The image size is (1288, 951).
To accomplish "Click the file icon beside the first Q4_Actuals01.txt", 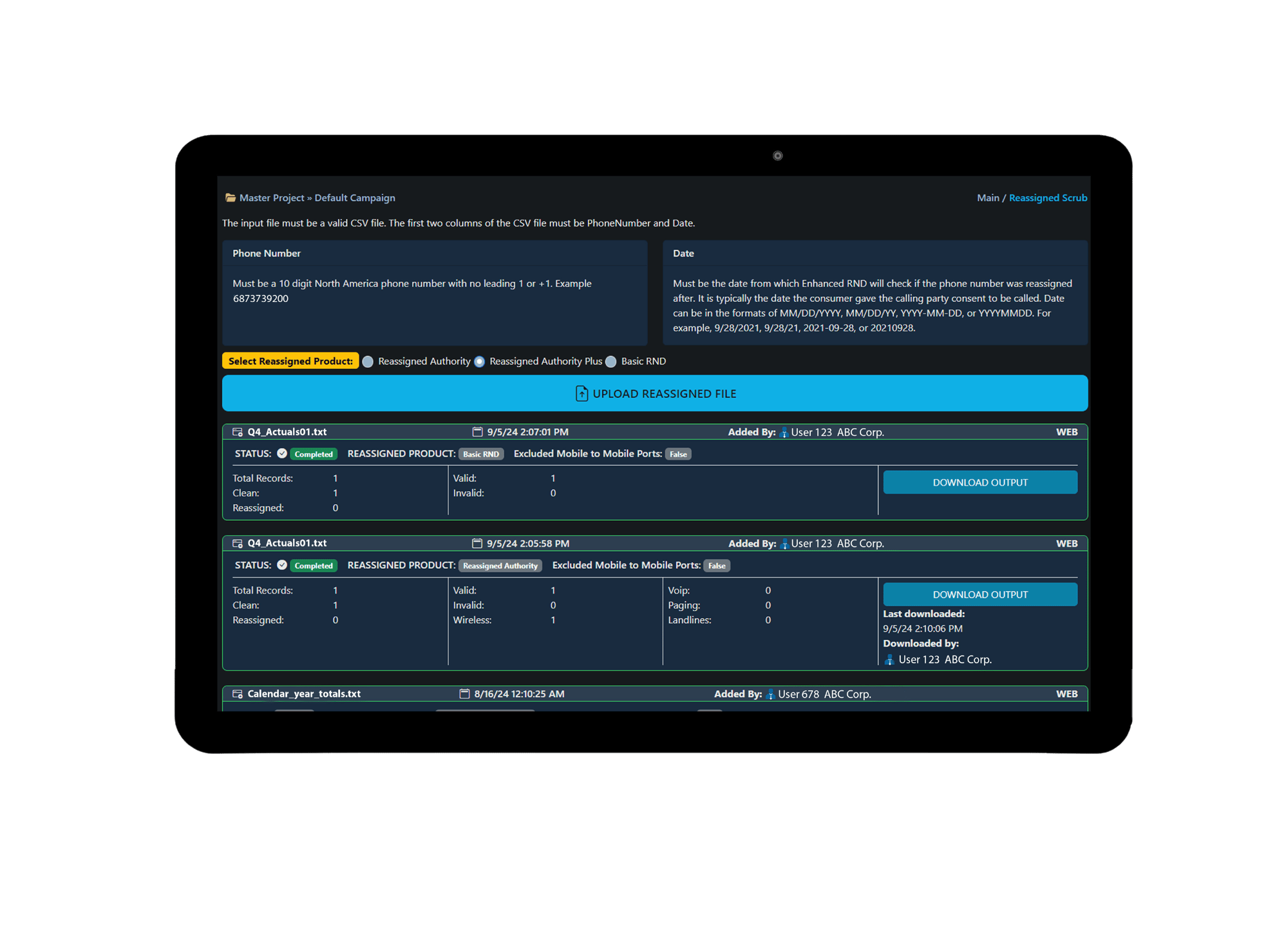I will [236, 431].
